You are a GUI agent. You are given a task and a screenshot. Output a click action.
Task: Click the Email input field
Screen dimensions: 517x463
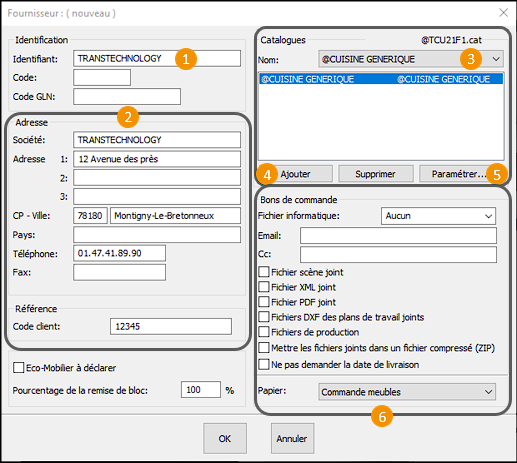[398, 236]
